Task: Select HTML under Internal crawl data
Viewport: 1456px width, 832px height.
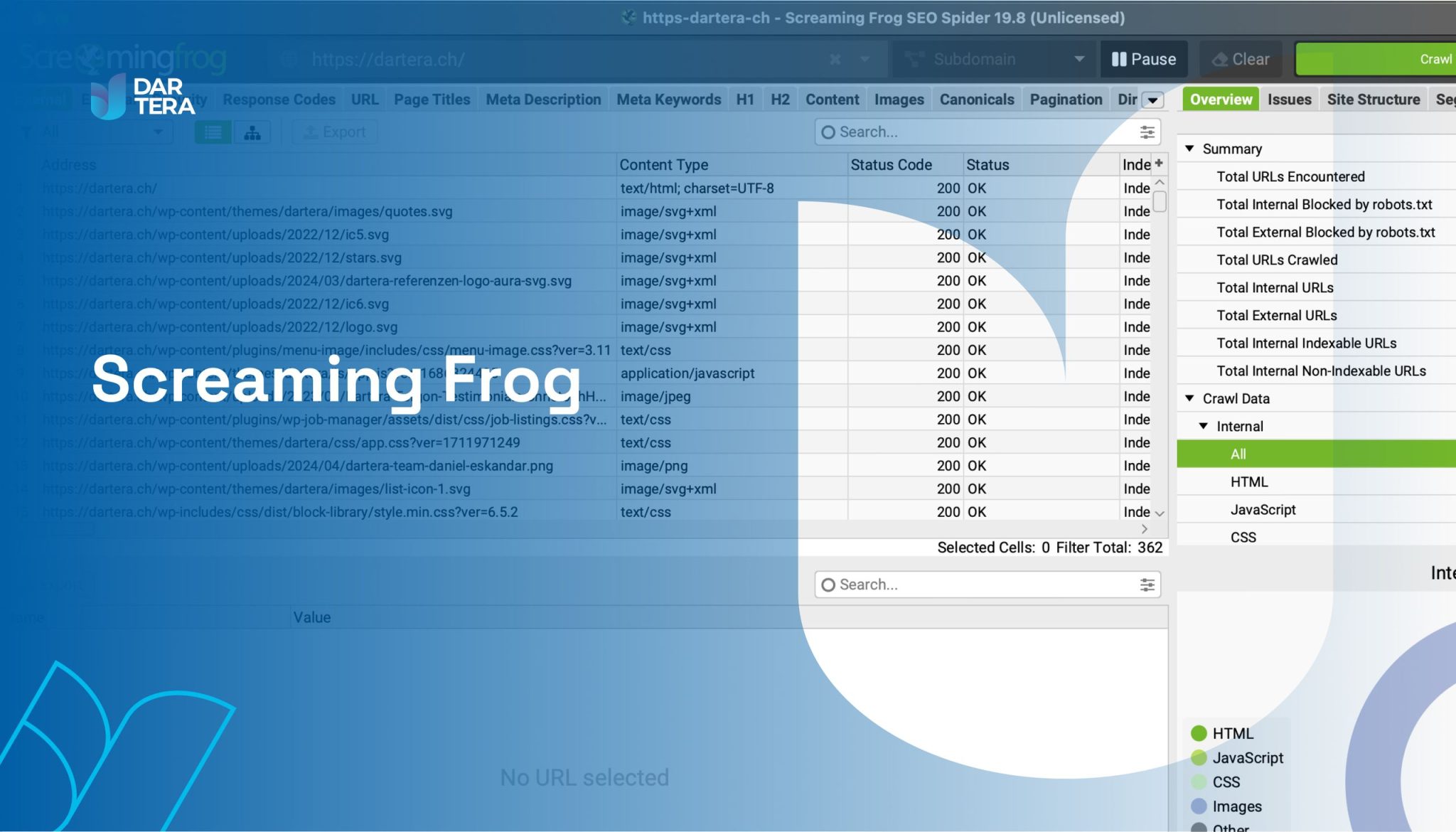Action: click(1250, 481)
